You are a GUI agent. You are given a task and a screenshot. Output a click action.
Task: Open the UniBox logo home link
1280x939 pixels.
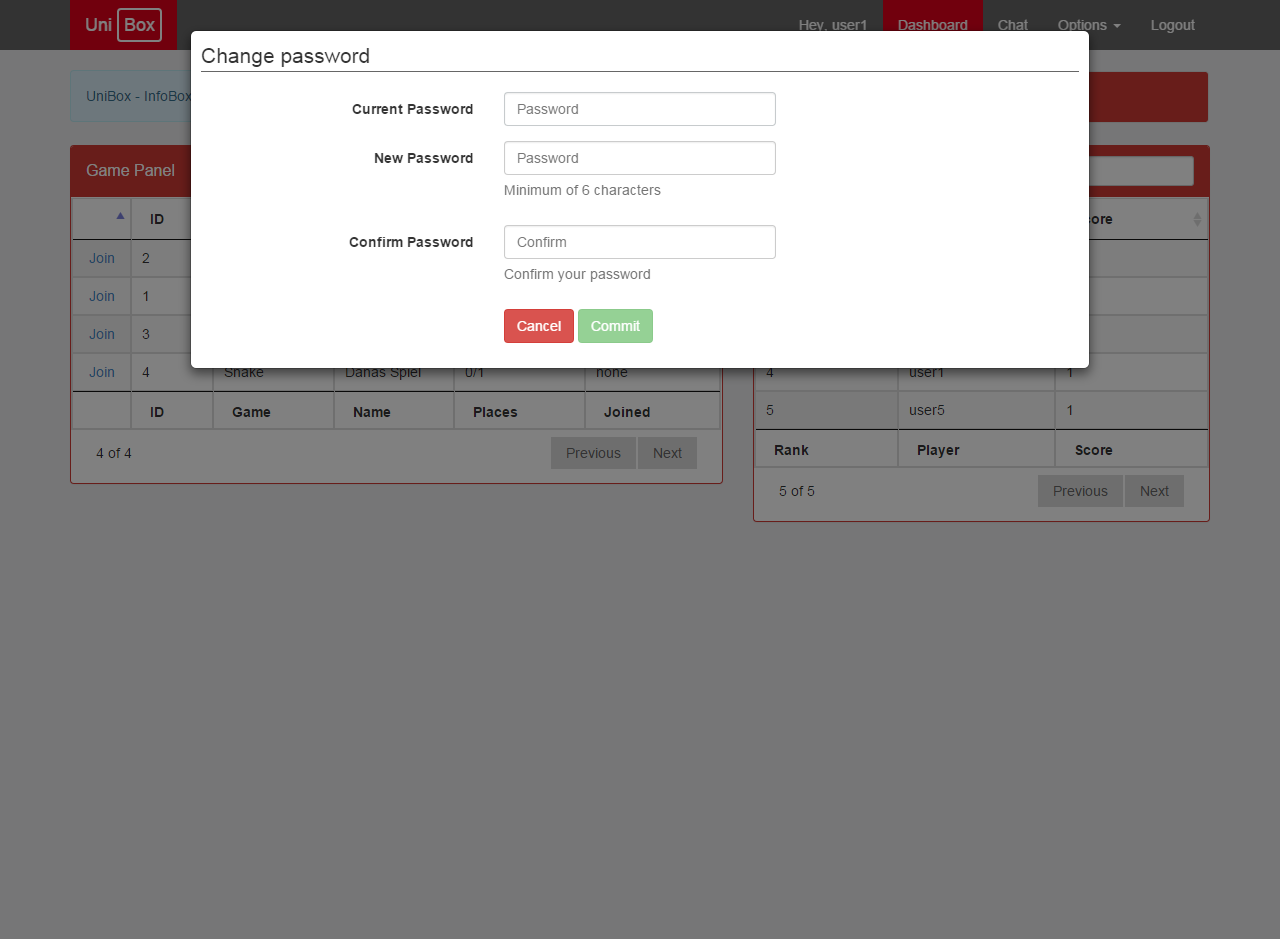123,25
